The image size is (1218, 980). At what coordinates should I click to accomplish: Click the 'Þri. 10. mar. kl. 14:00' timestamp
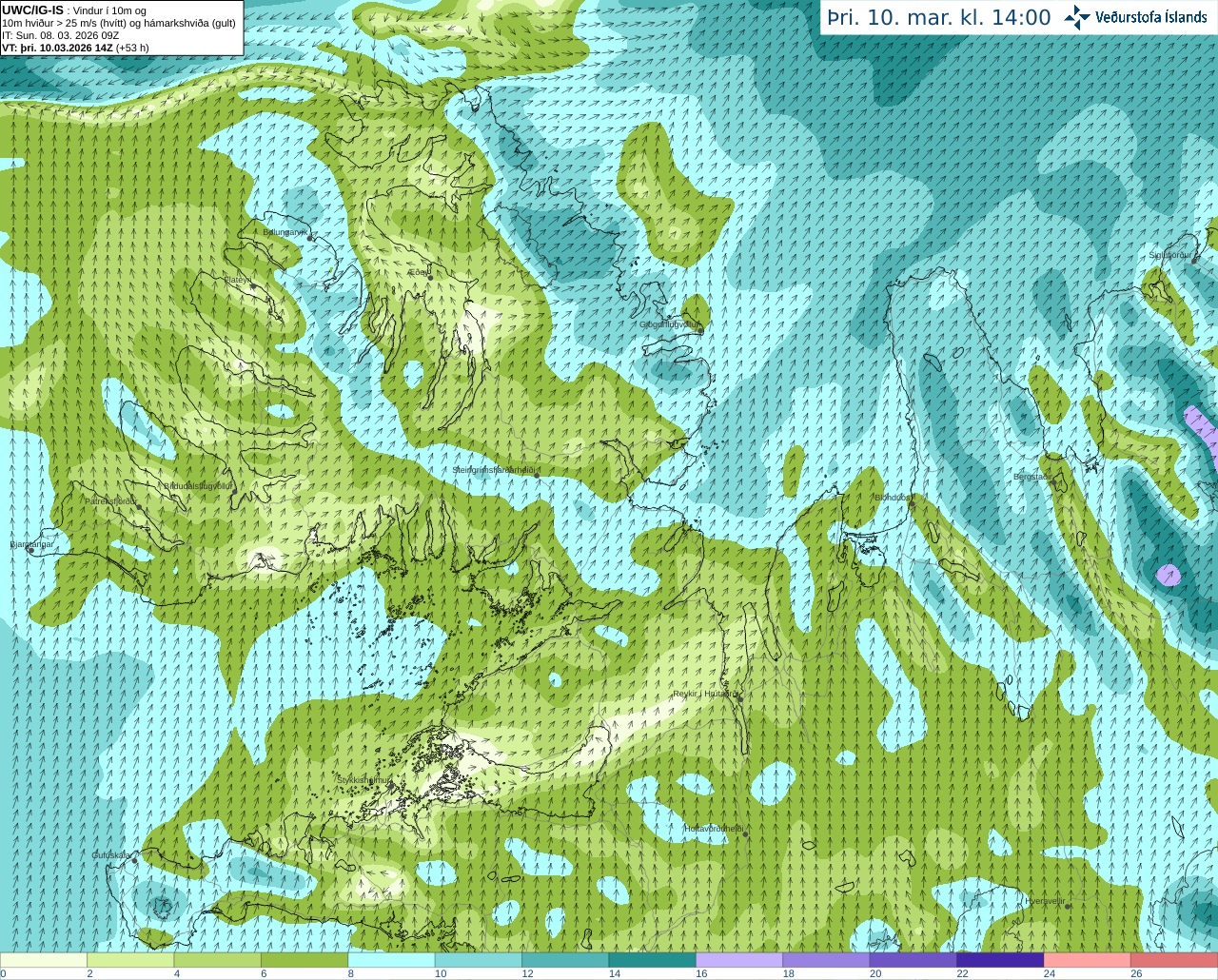click(938, 17)
